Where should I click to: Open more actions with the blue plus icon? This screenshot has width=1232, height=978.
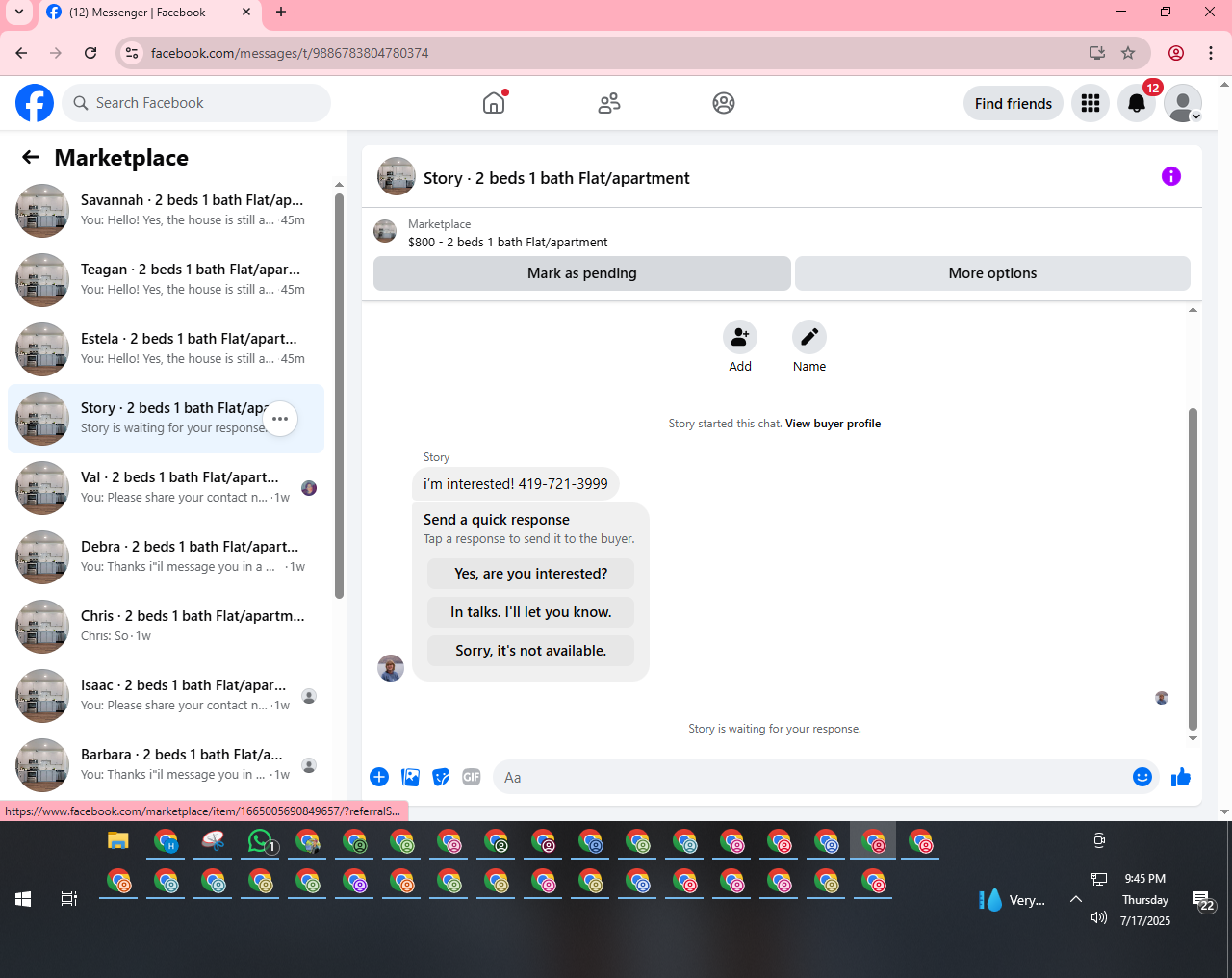[379, 777]
